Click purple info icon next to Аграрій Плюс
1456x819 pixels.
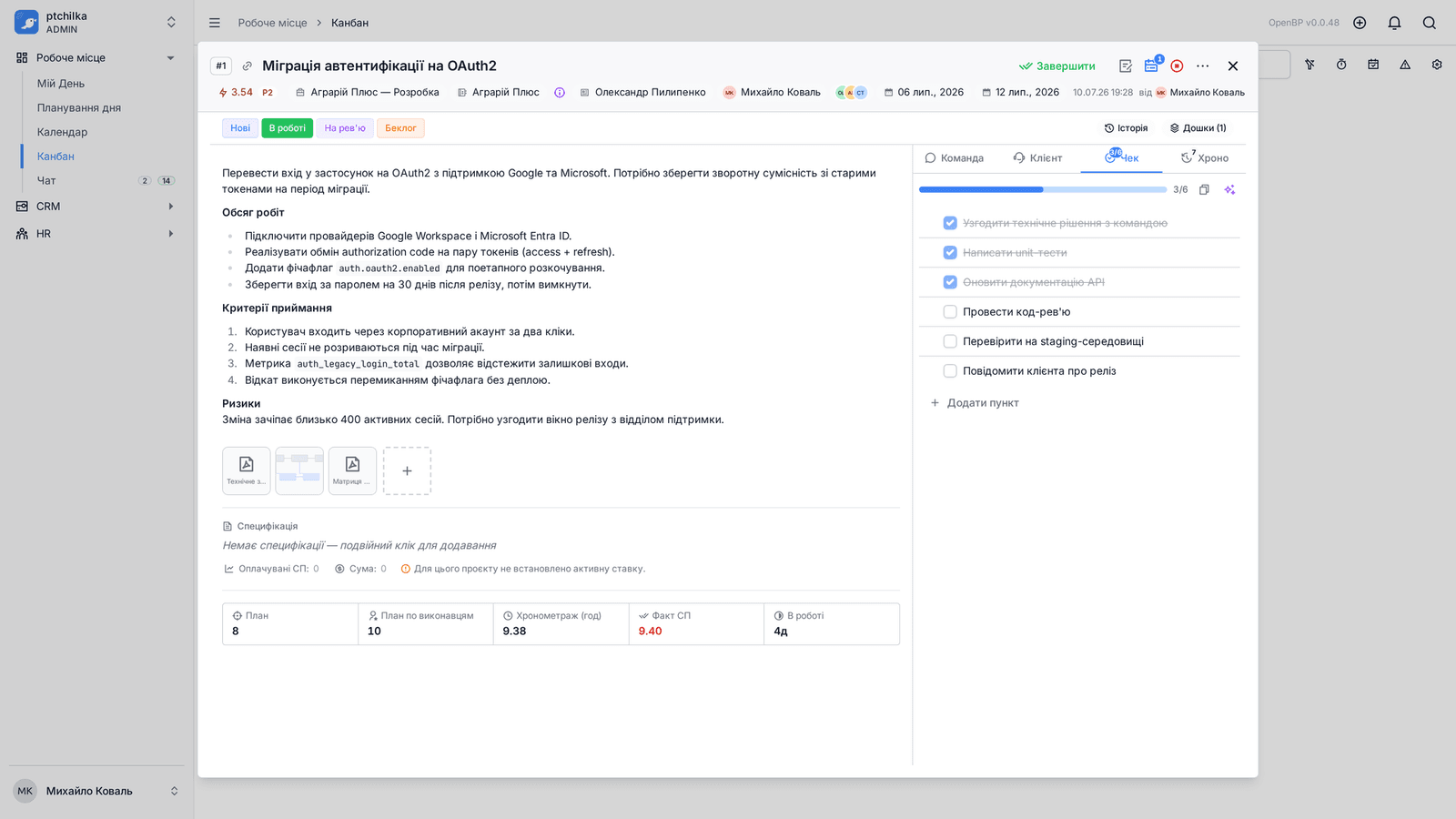560,93
